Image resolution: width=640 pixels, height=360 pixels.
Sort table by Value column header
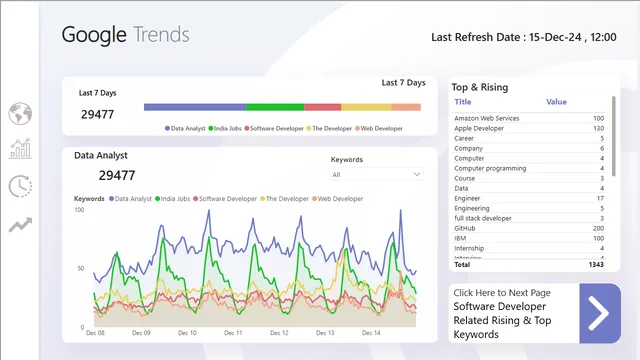point(556,102)
